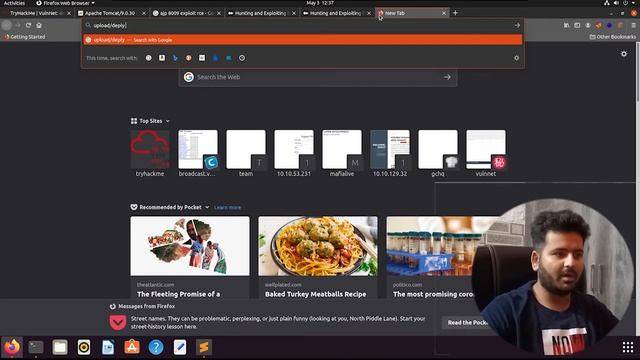
Task: Expand Recommended by Pocket section menu
Action: point(207,207)
